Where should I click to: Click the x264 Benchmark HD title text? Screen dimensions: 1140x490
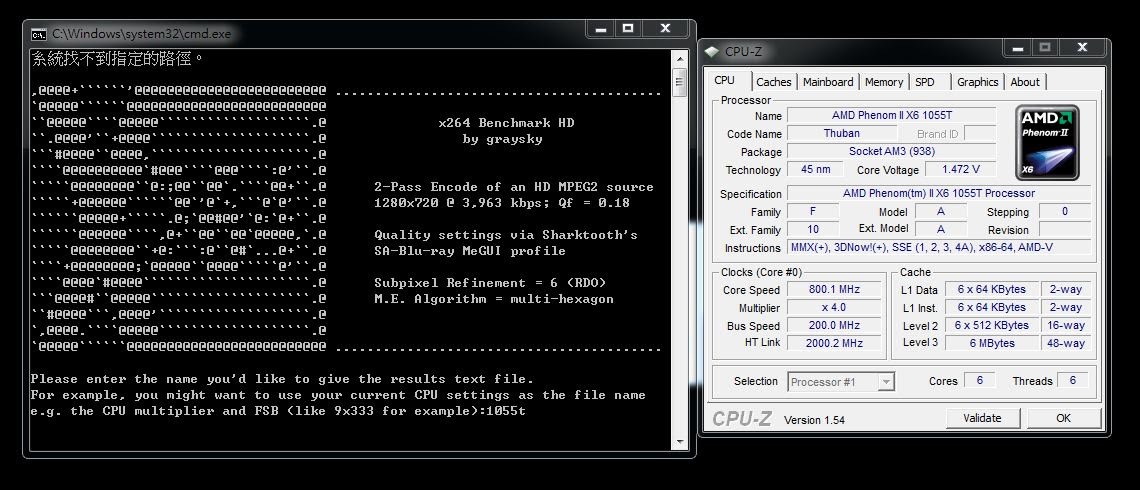506,123
